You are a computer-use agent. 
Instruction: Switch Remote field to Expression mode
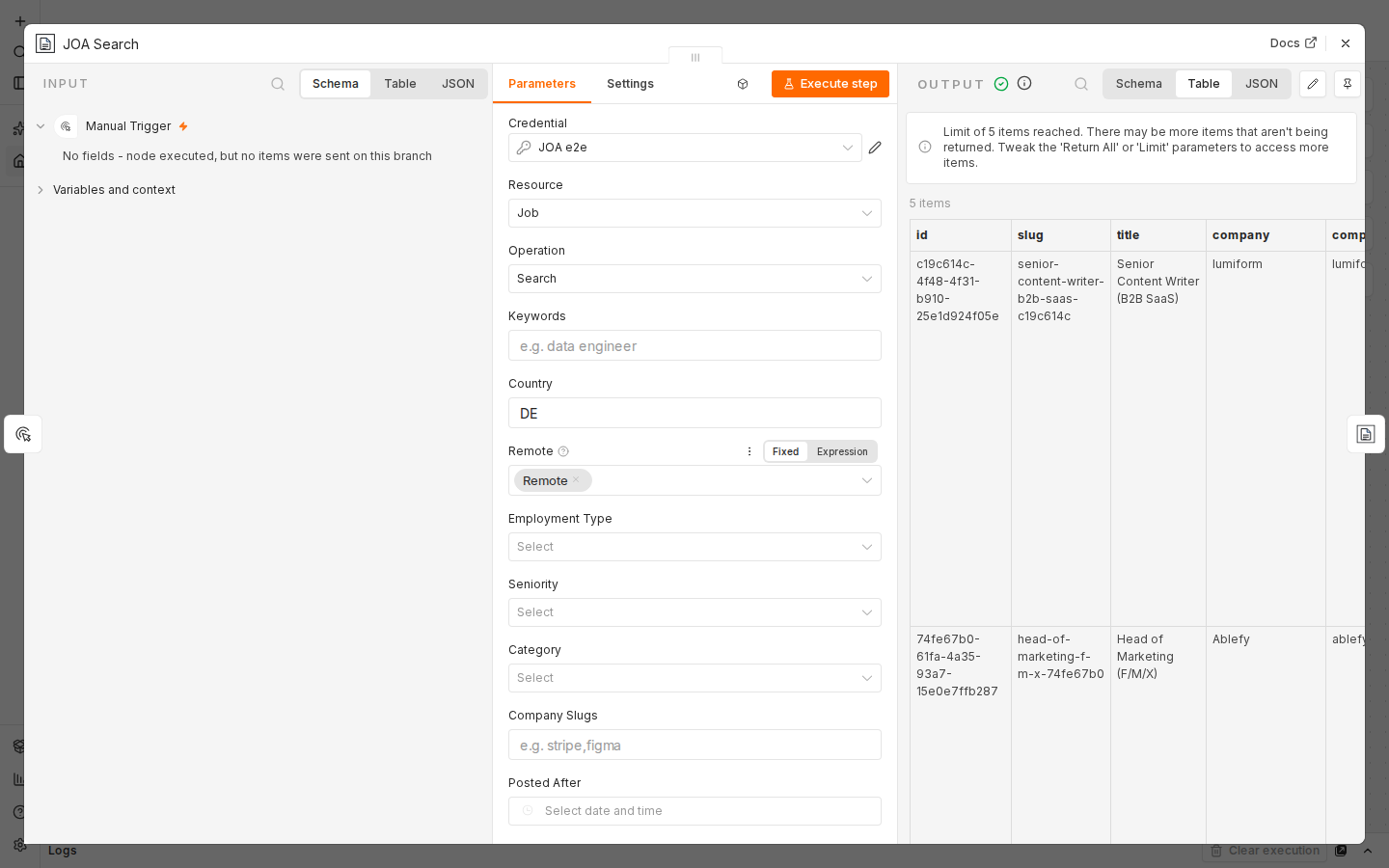(842, 451)
